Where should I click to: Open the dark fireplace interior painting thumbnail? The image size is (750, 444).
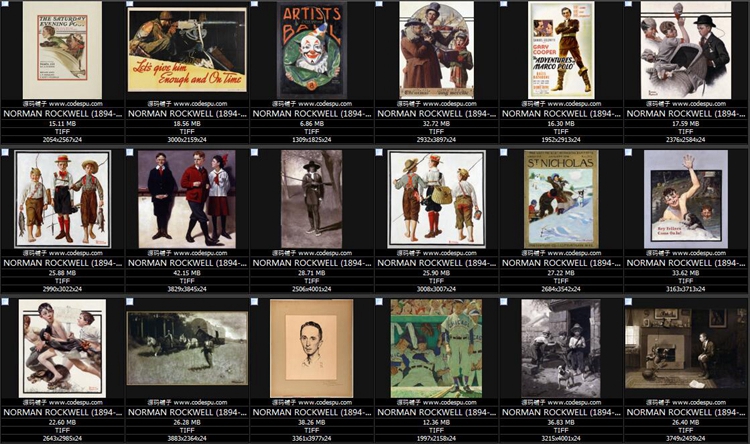tap(685, 348)
